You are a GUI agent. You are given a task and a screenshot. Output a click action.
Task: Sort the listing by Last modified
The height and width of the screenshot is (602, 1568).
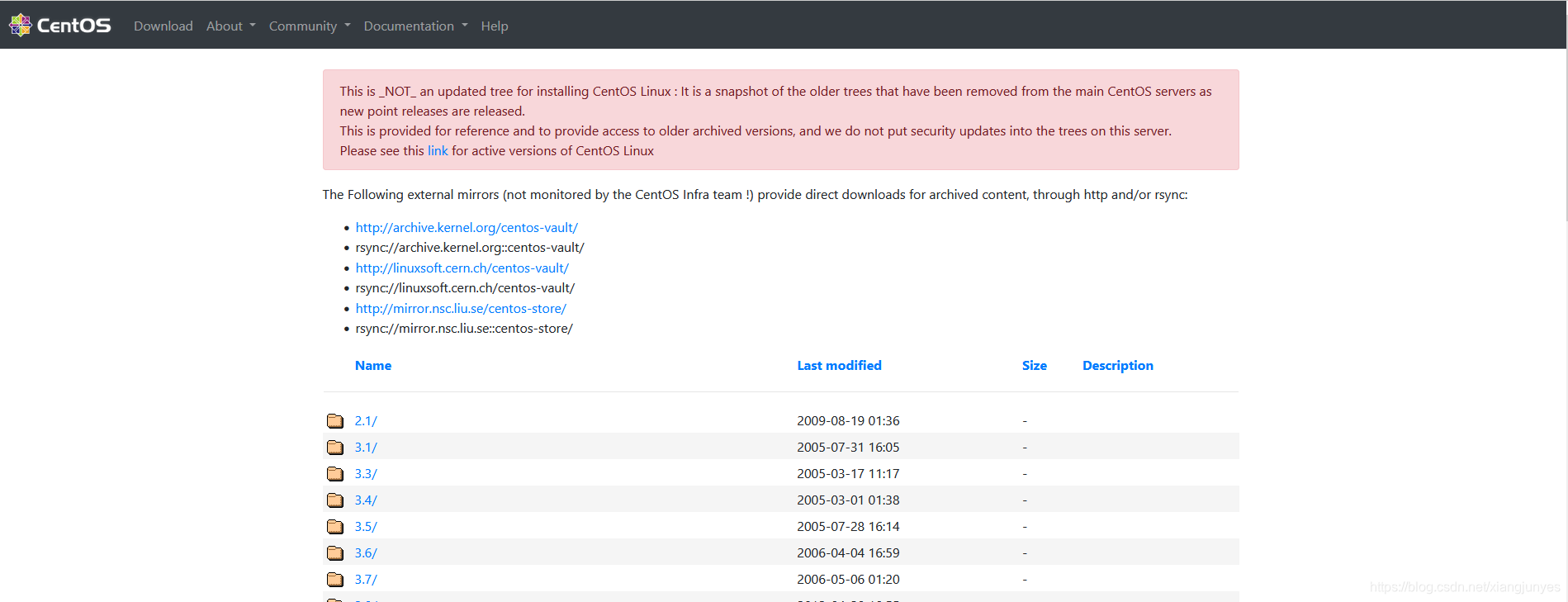[x=839, y=366]
